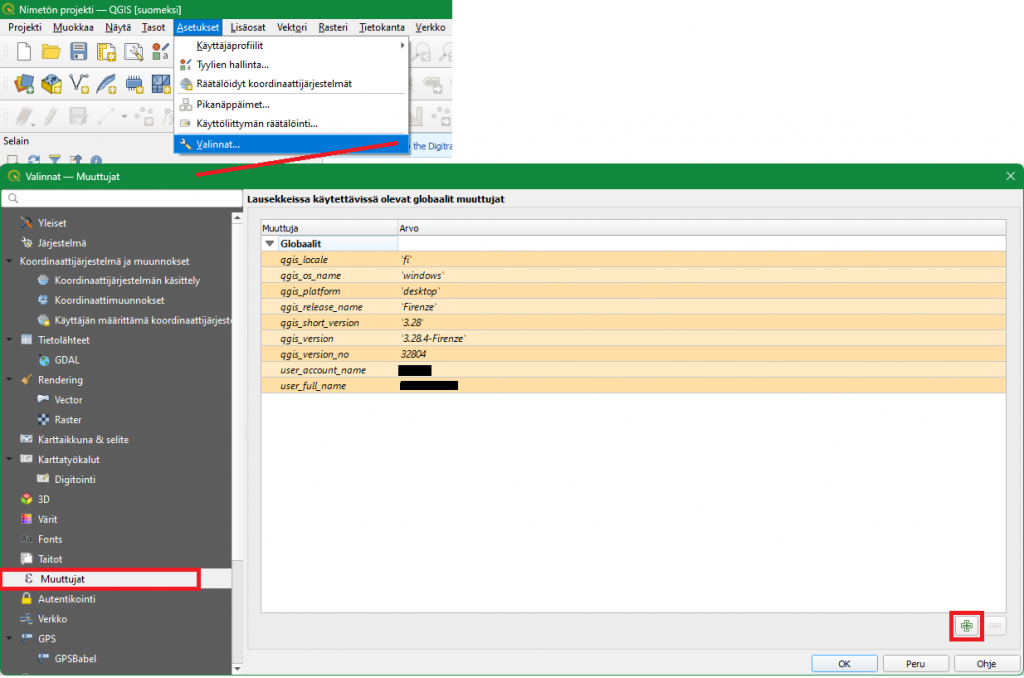Select Vector under Rendering

tap(69, 400)
